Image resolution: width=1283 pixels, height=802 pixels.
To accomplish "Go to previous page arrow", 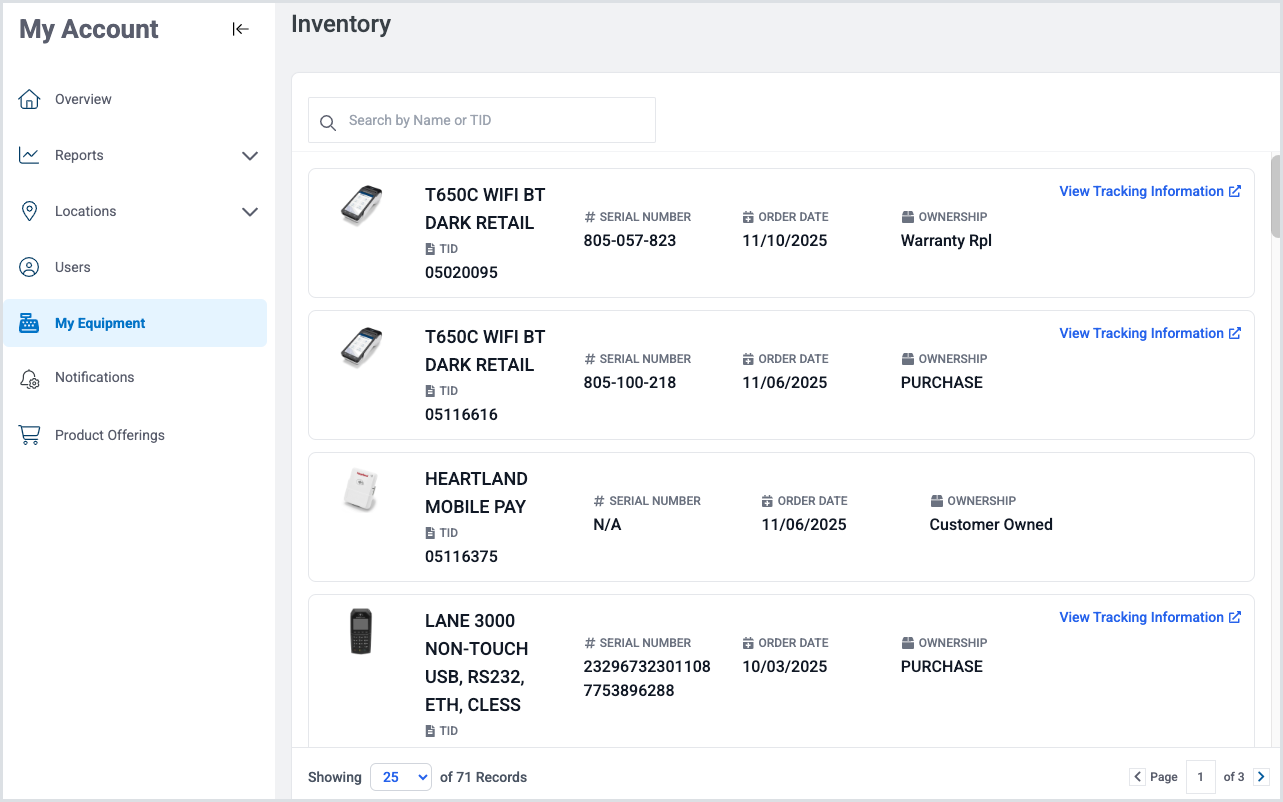I will (x=1137, y=777).
